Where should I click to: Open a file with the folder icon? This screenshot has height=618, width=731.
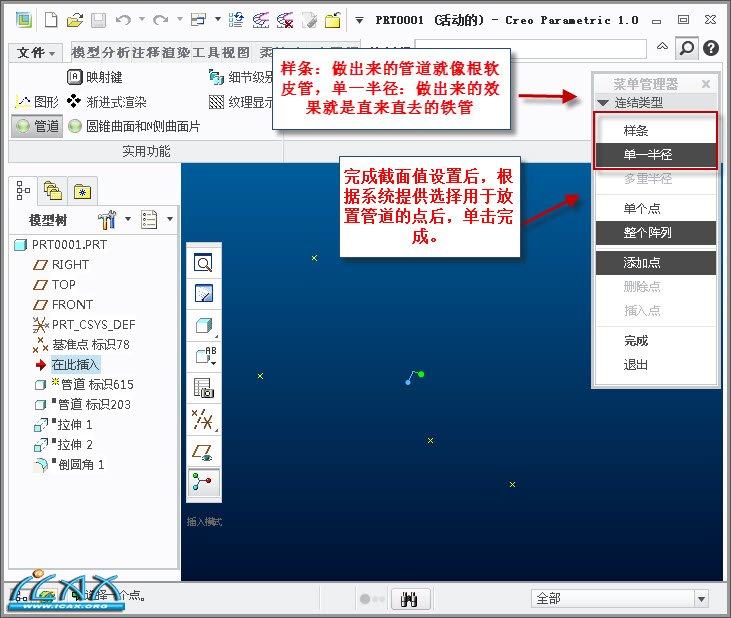[x=75, y=20]
